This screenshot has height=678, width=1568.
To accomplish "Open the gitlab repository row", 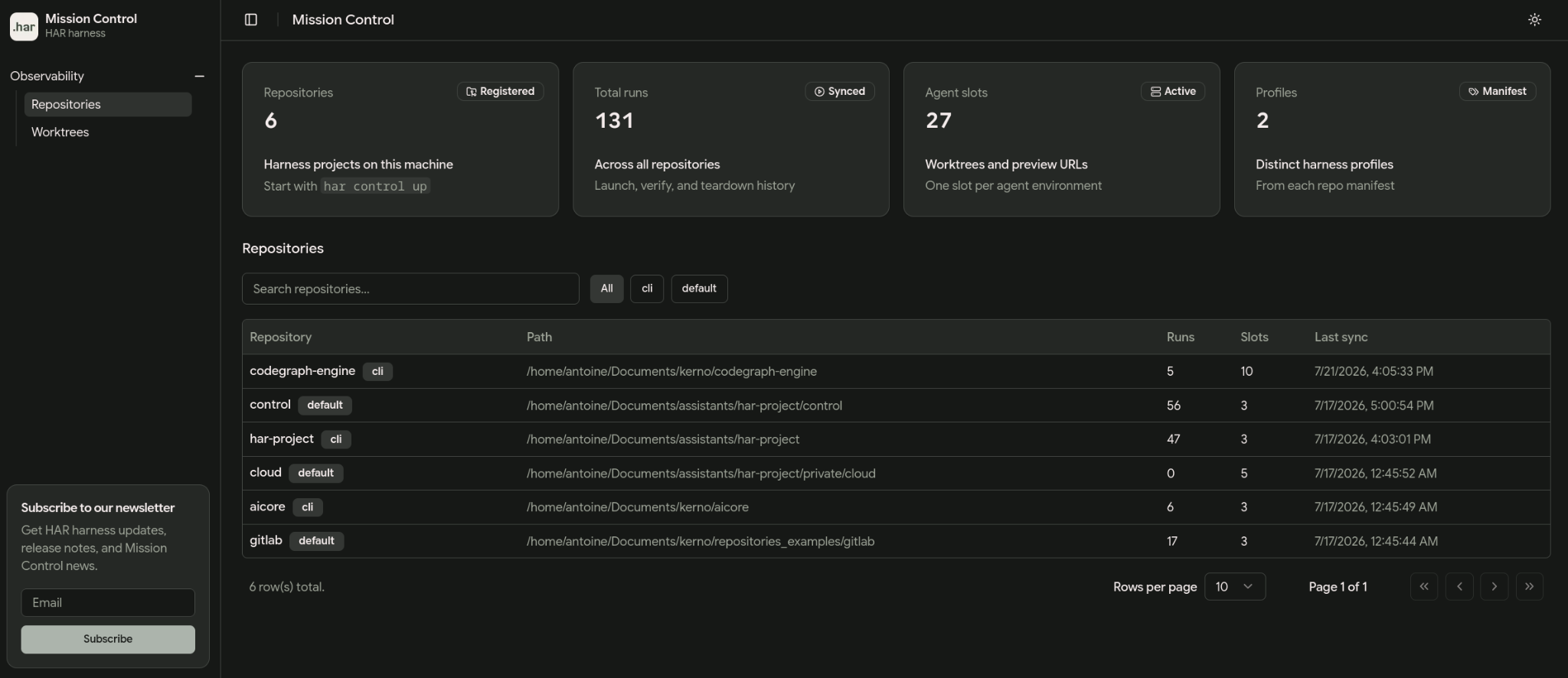I will coord(896,542).
